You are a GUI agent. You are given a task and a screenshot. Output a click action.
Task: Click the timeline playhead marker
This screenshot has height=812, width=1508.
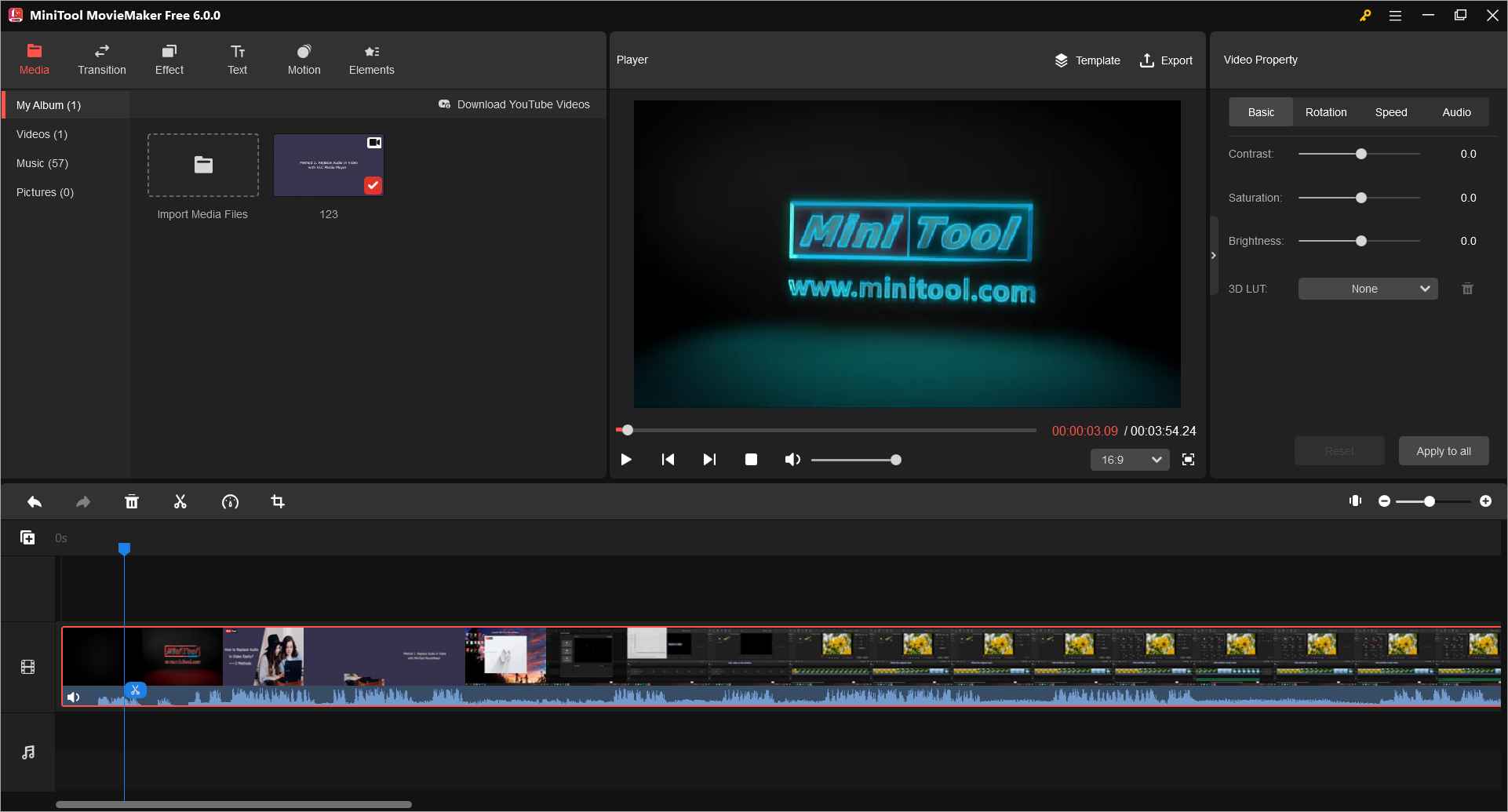point(124,548)
